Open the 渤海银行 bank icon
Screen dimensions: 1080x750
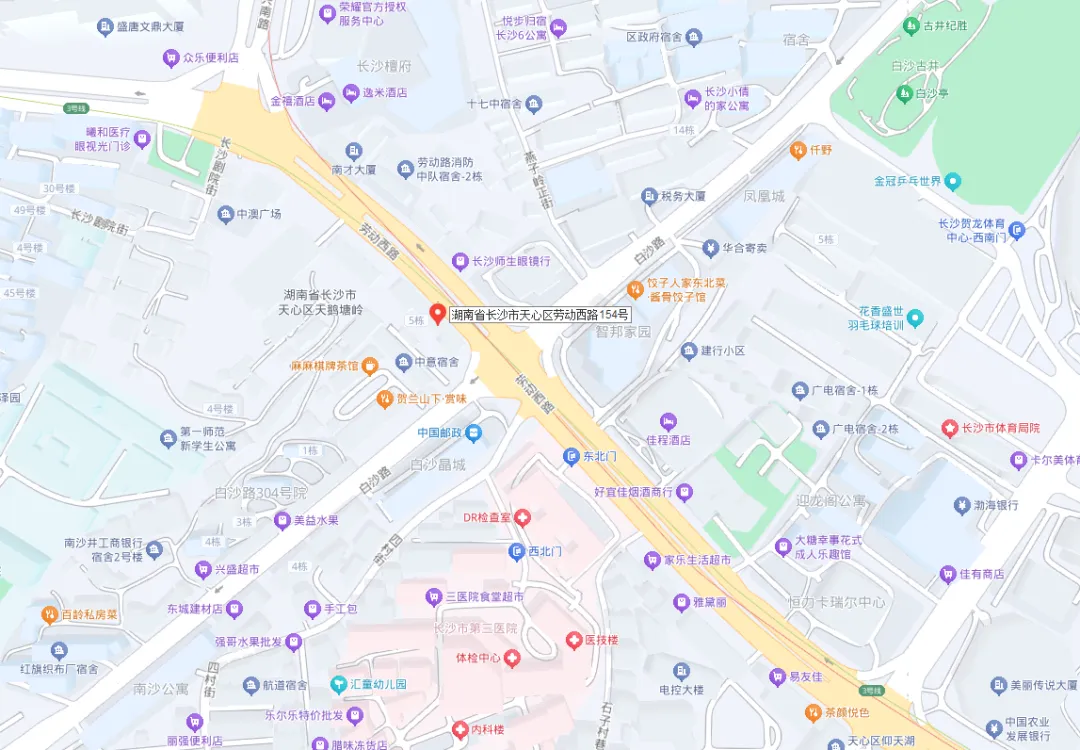click(x=962, y=506)
